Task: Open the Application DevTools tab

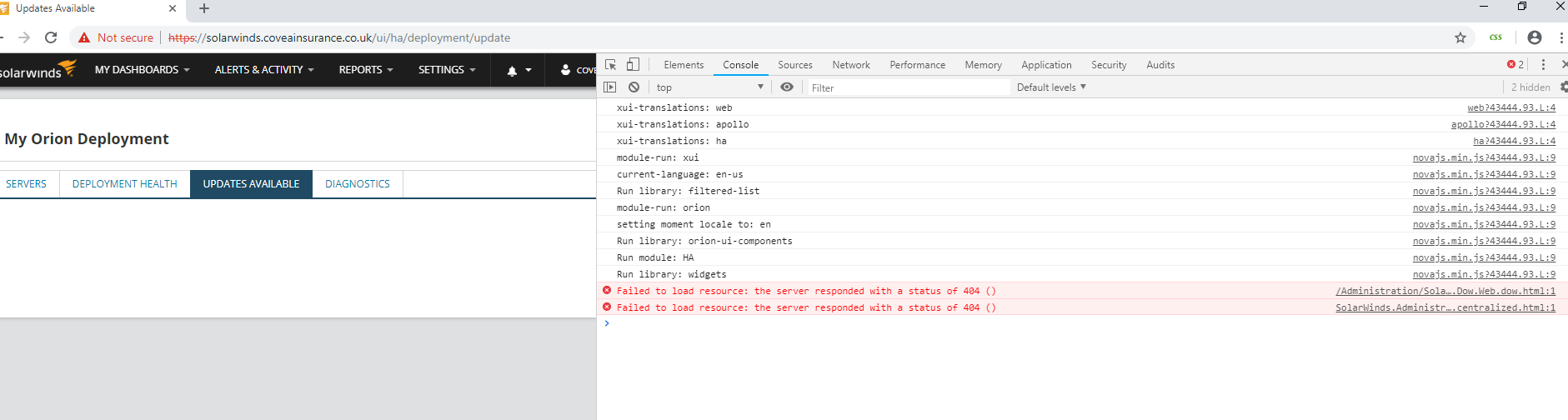Action: (1046, 64)
